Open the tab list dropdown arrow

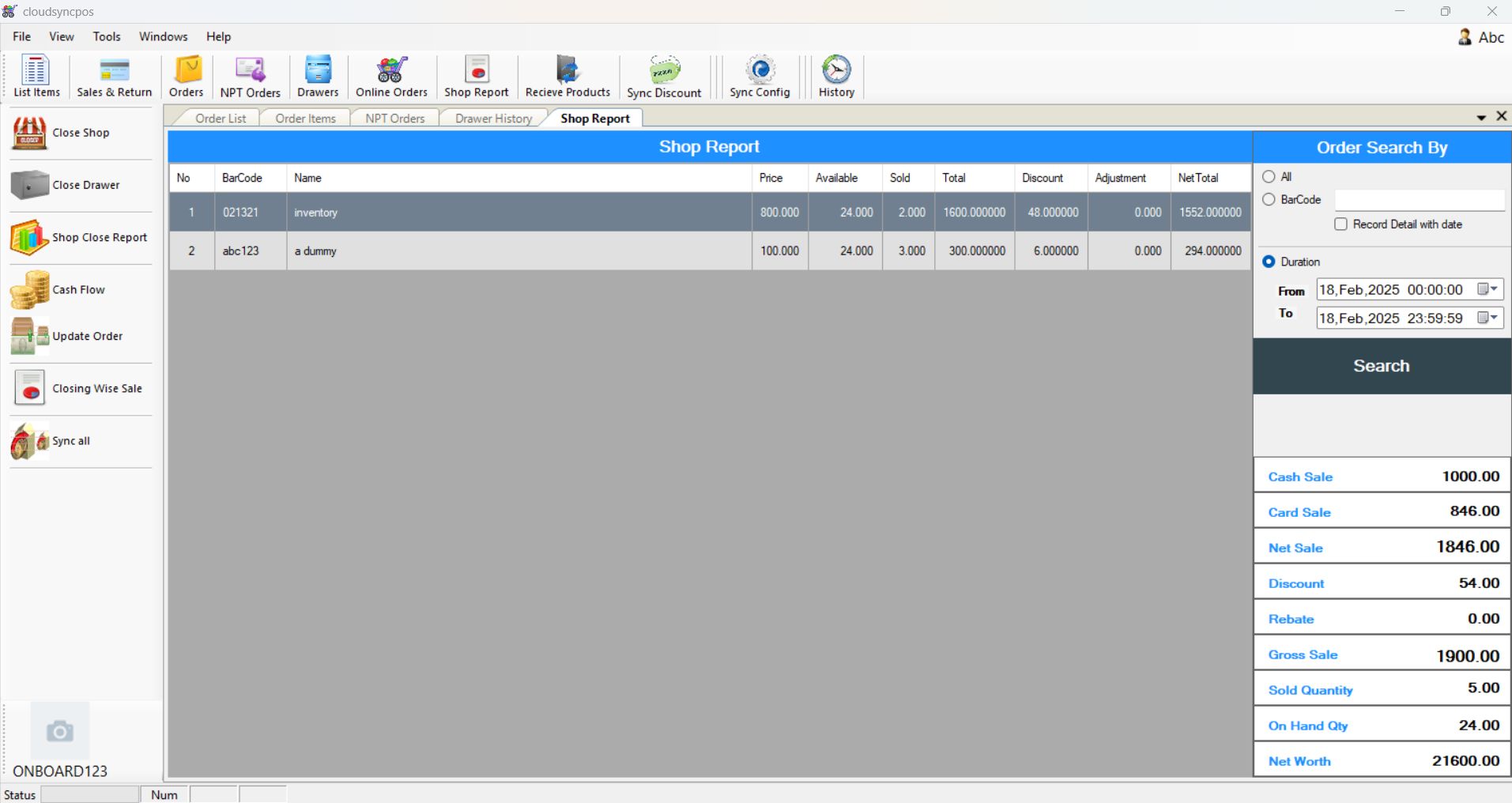[1481, 118]
